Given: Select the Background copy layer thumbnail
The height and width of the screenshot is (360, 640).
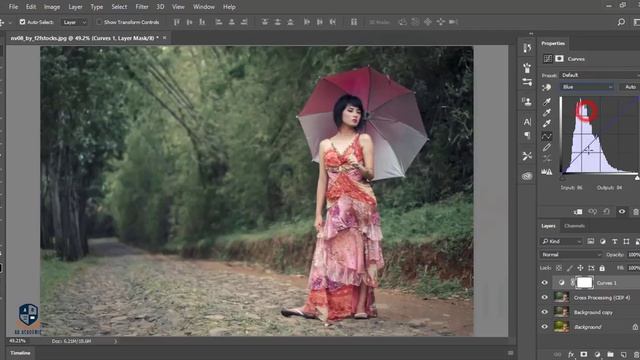Looking at the screenshot, I should click(x=561, y=312).
